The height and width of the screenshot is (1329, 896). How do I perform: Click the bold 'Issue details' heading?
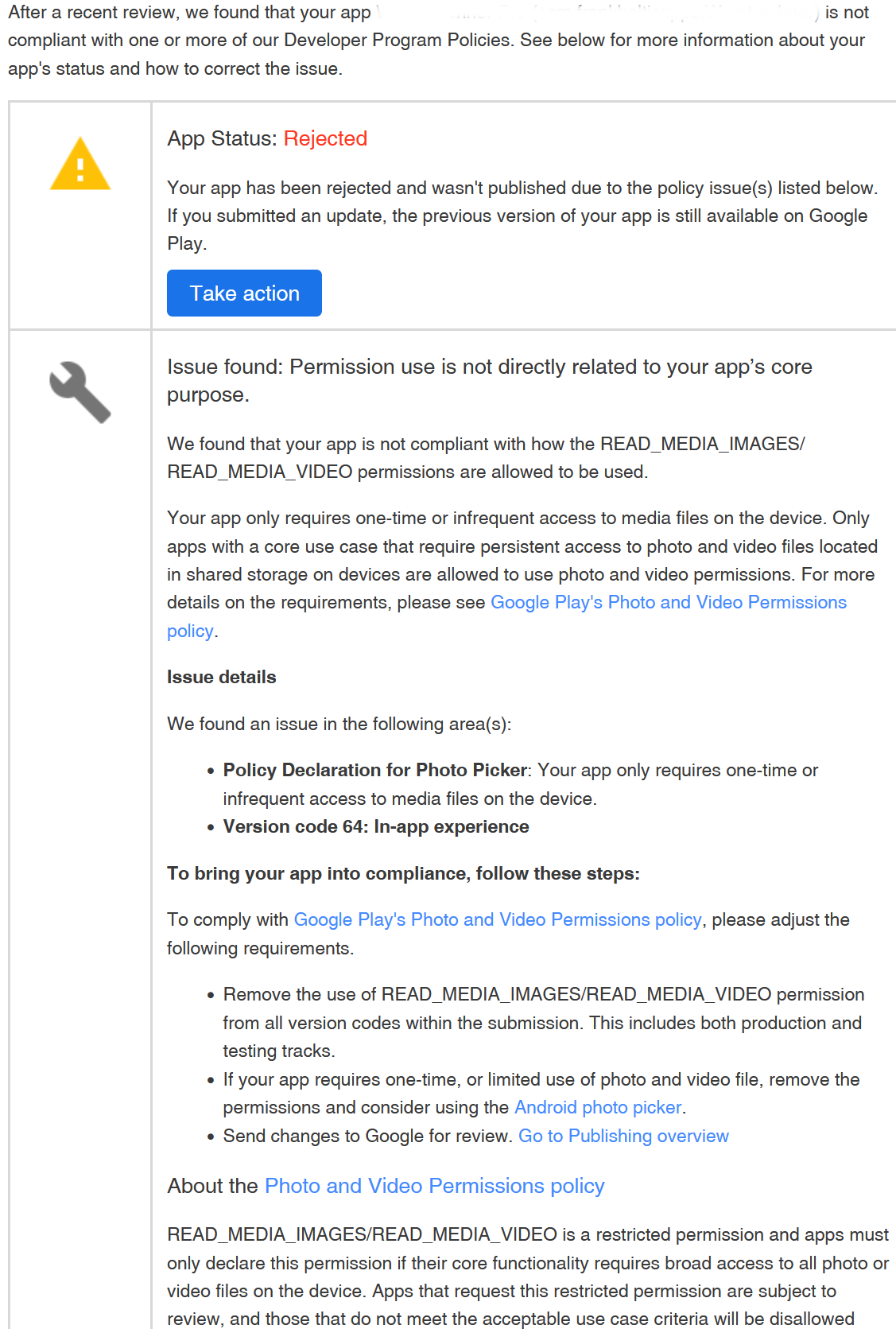(x=221, y=677)
